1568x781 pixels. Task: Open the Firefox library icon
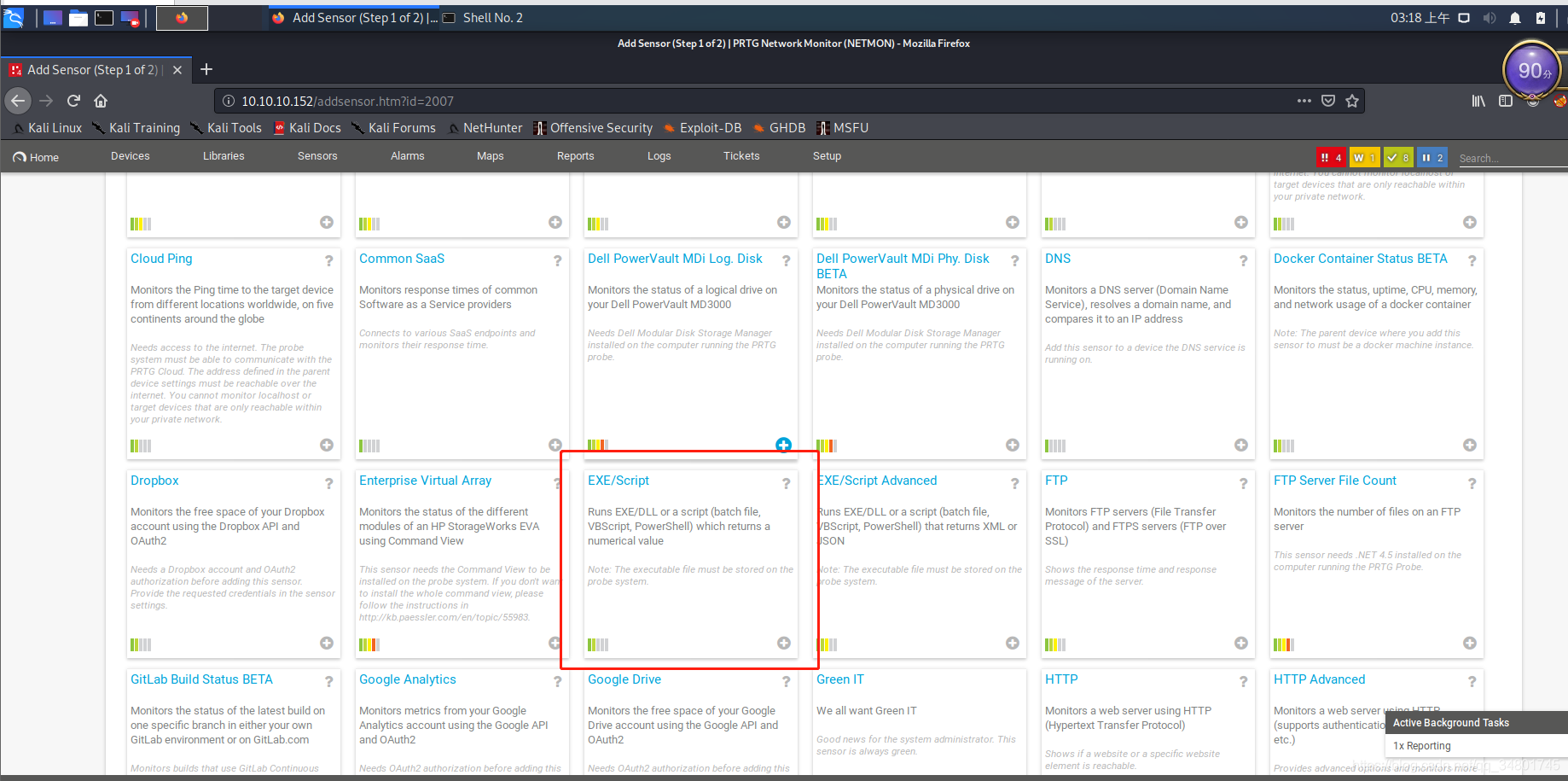[x=1478, y=101]
